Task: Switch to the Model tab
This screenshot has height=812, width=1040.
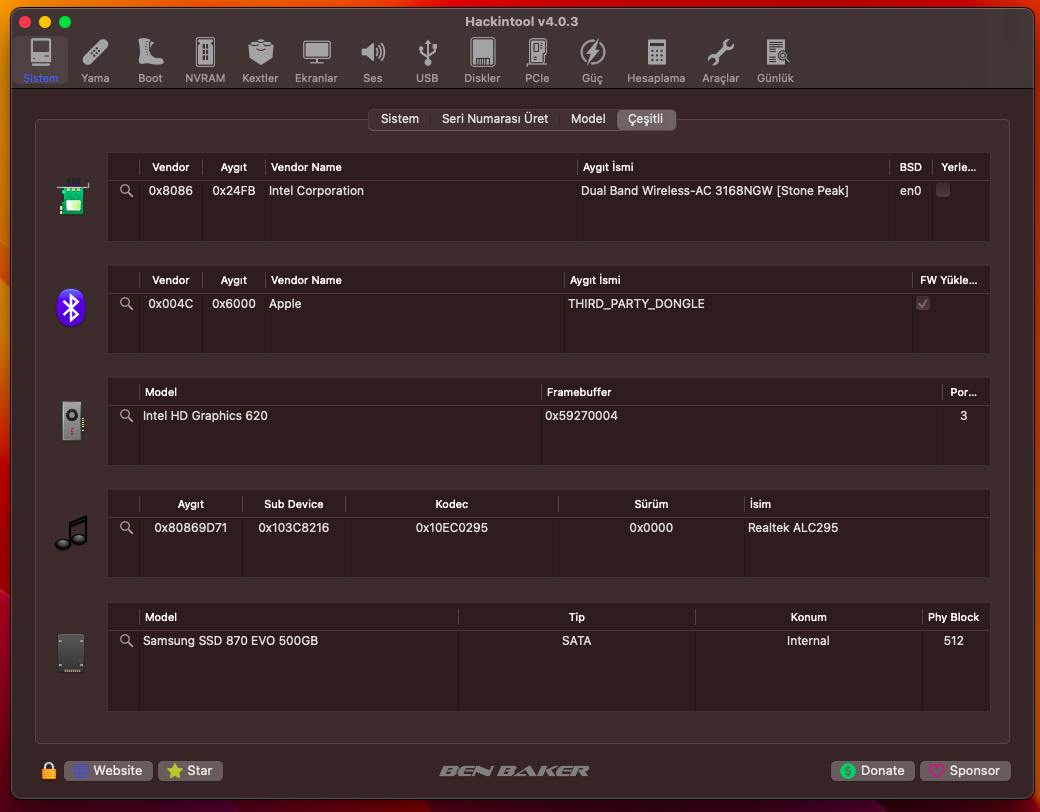Action: (588, 119)
